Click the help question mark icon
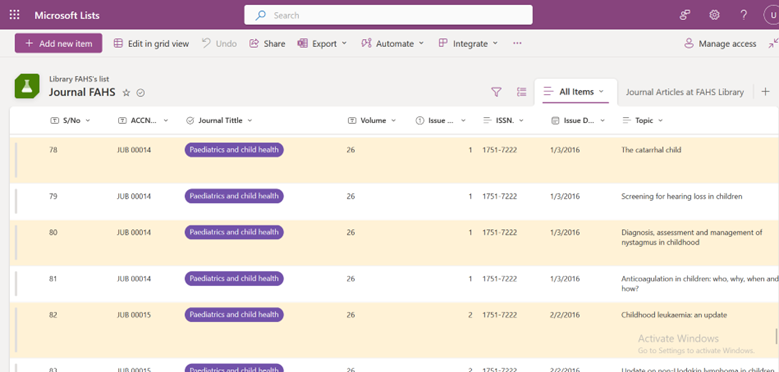Screen dimensions: 779x372 [x=743, y=15]
